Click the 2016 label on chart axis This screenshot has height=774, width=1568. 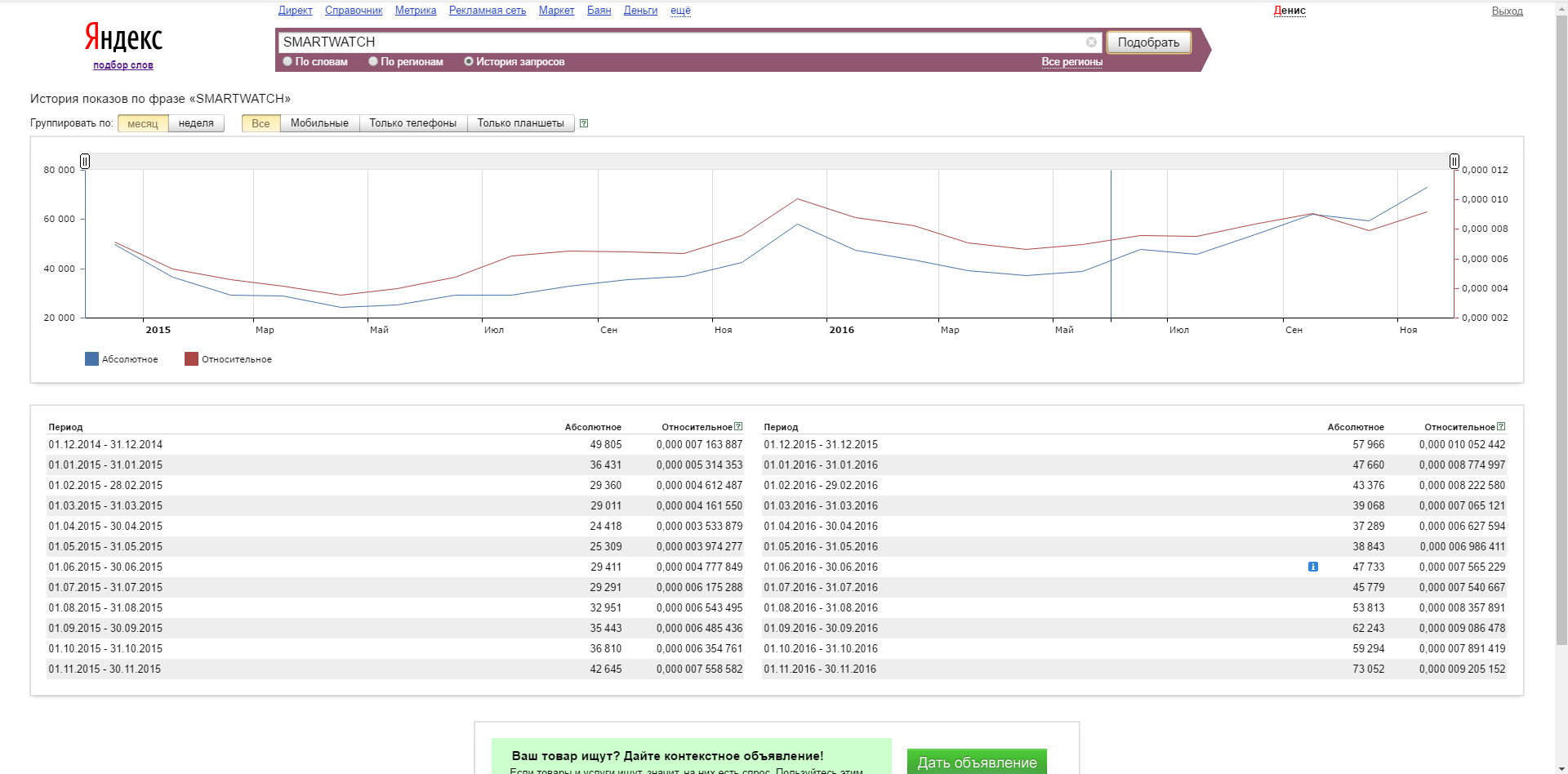[x=841, y=330]
